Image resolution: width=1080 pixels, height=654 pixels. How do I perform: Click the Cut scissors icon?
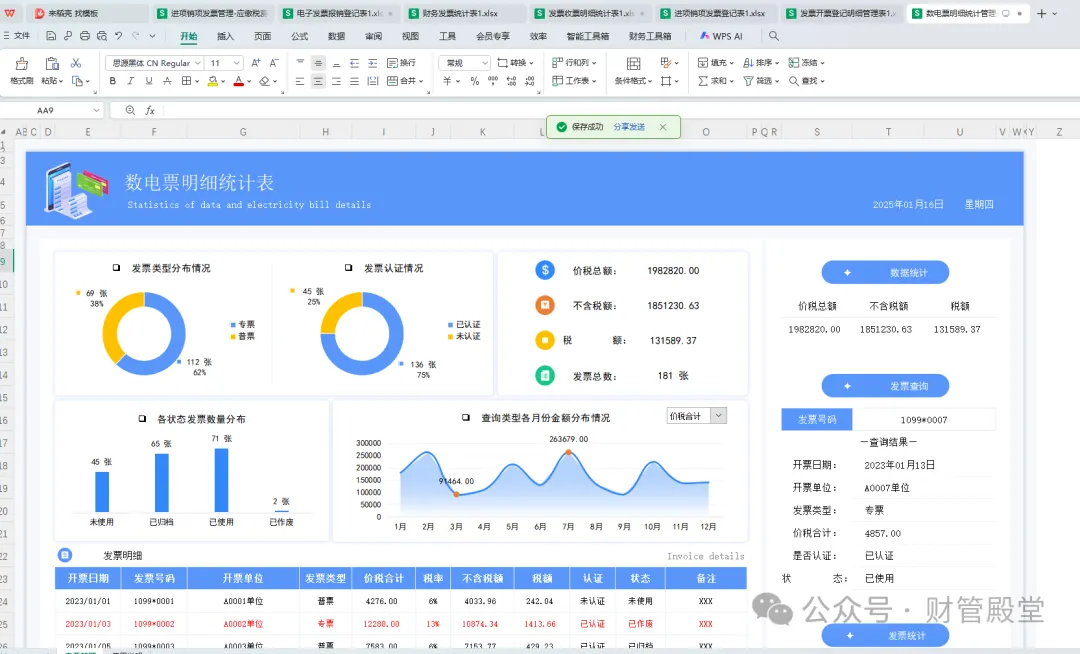(76, 63)
